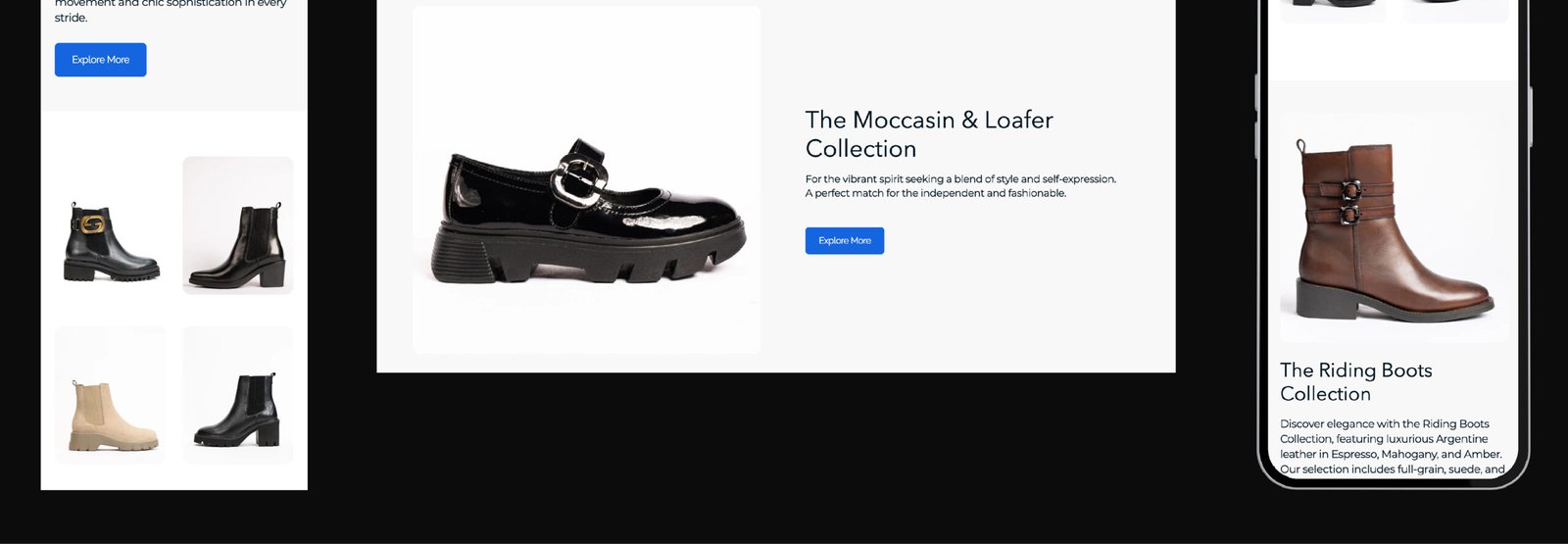This screenshot has height=544, width=1568.
Task: Select the partial left shoe thumbnail atop phone screen
Action: 1333,10
